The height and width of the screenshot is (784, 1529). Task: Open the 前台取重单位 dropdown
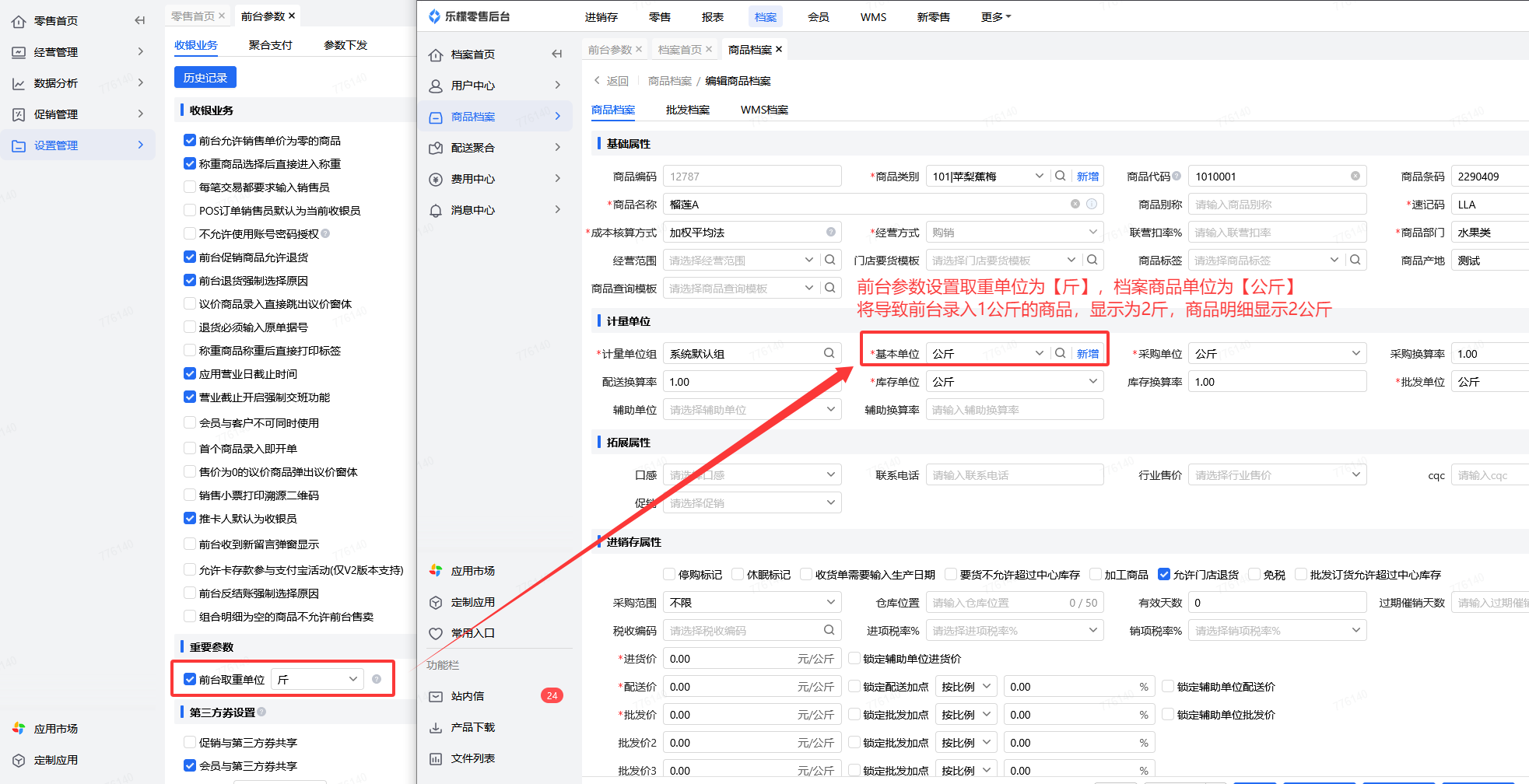click(317, 679)
